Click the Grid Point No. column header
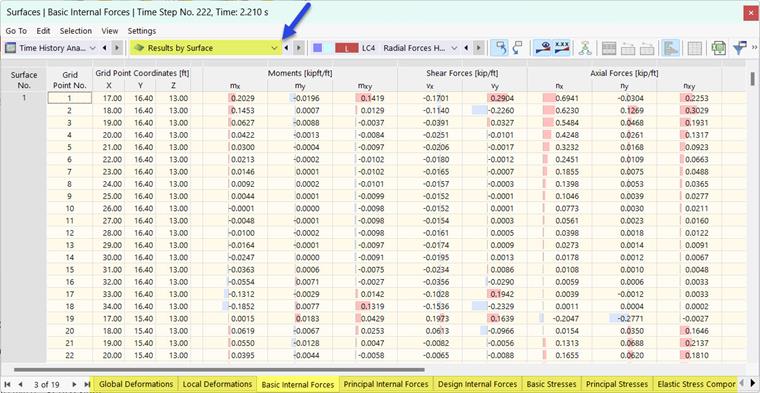 (x=69, y=79)
